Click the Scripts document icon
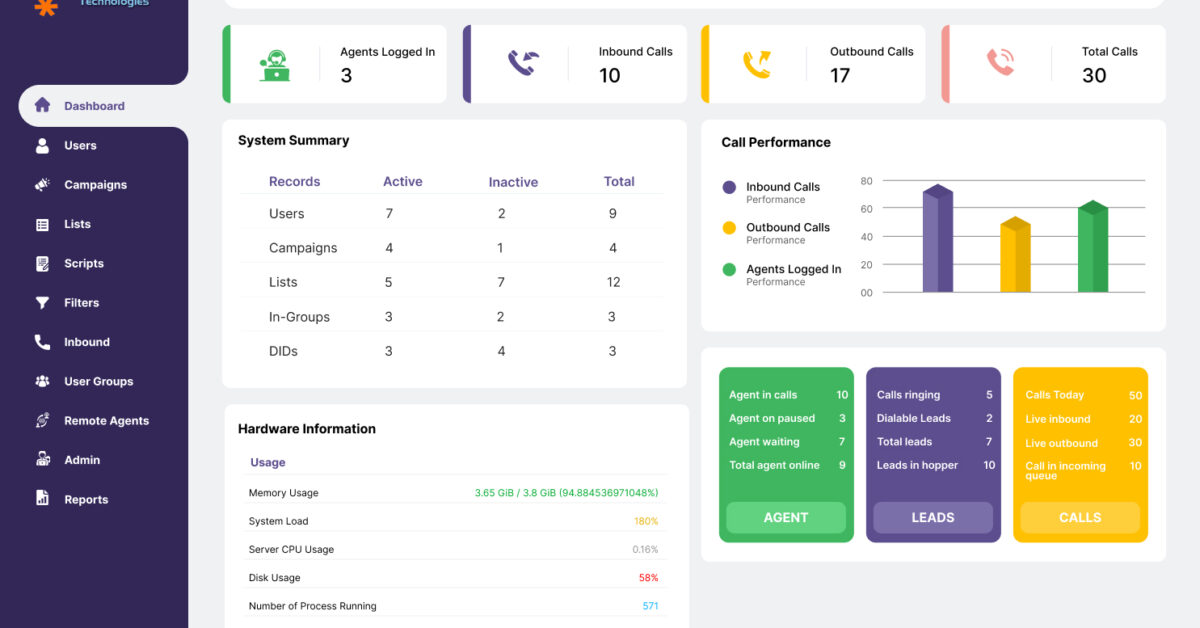Viewport: 1200px width, 628px height. coord(42,263)
